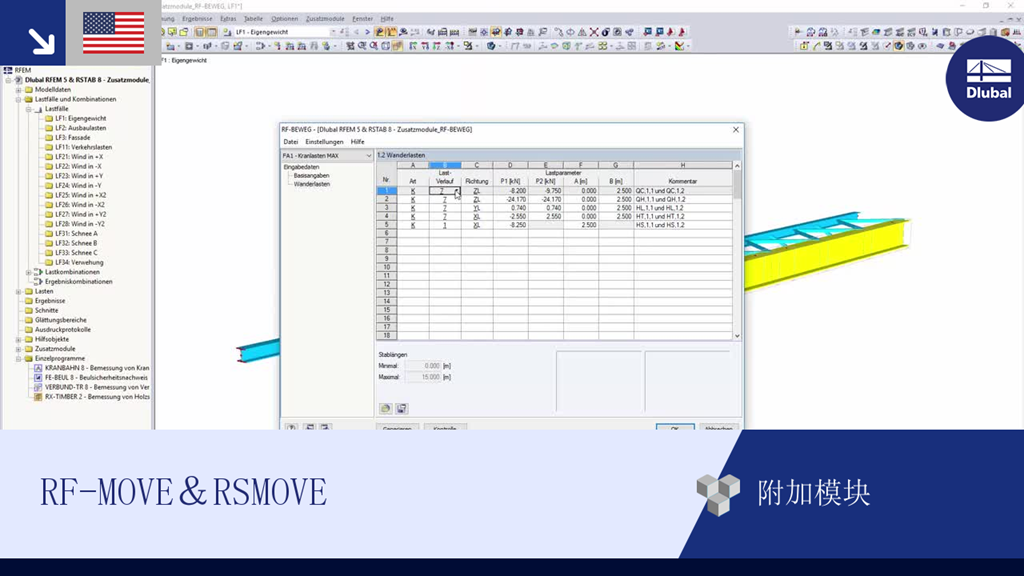Click table scrollbar up arrow

737,166
